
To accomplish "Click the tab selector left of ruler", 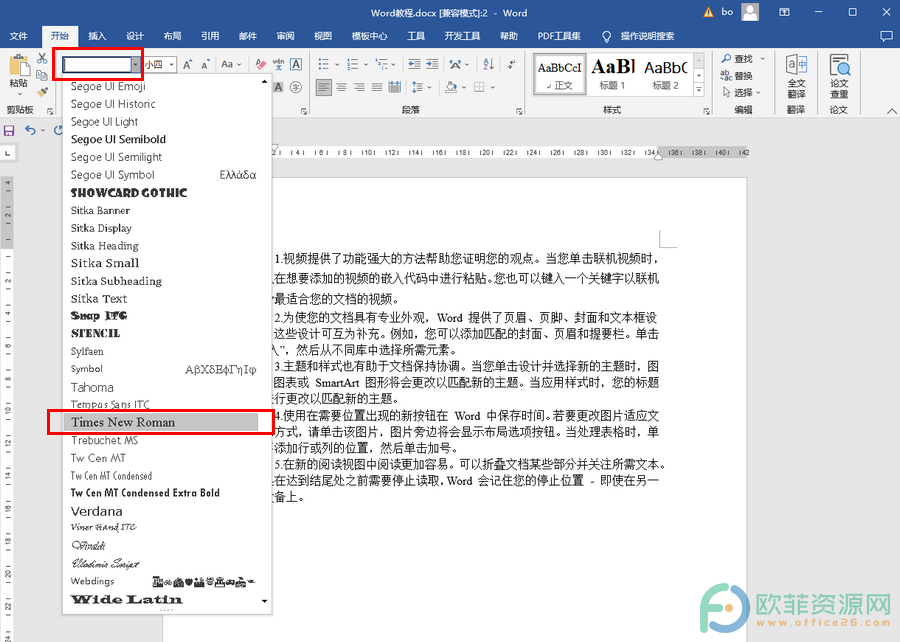I will tap(8, 153).
